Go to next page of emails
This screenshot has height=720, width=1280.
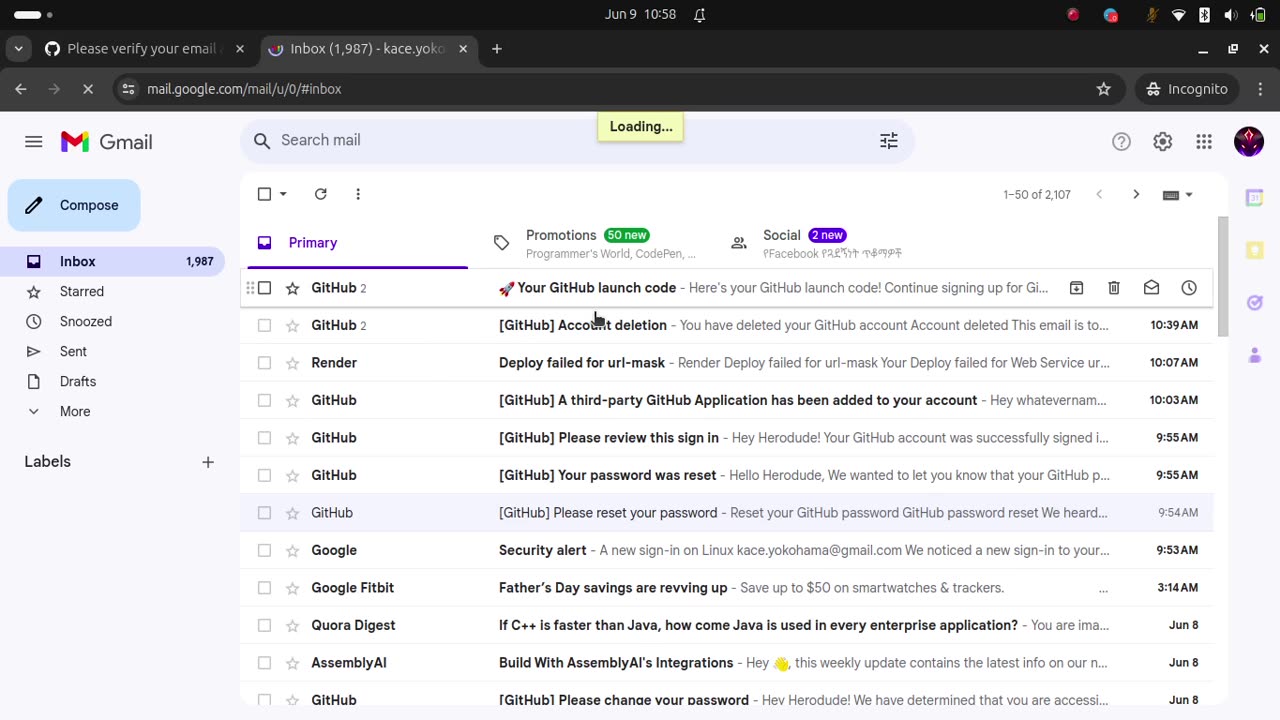1136,194
